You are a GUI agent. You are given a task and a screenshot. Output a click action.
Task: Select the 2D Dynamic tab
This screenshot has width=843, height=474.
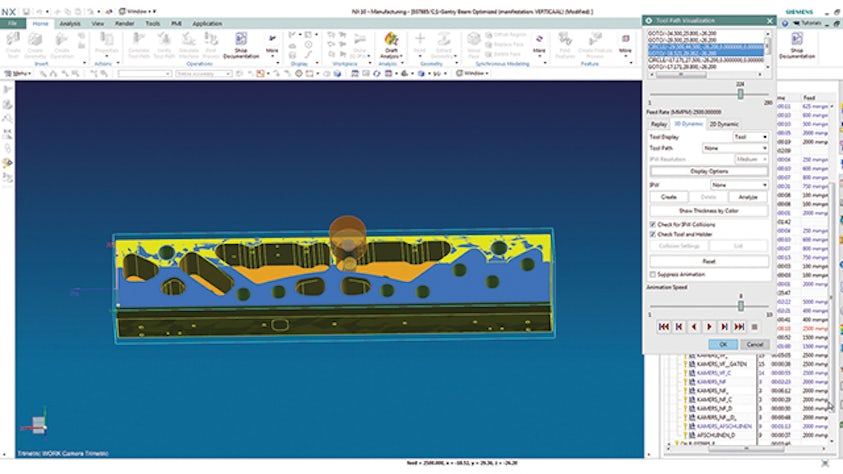pos(724,124)
